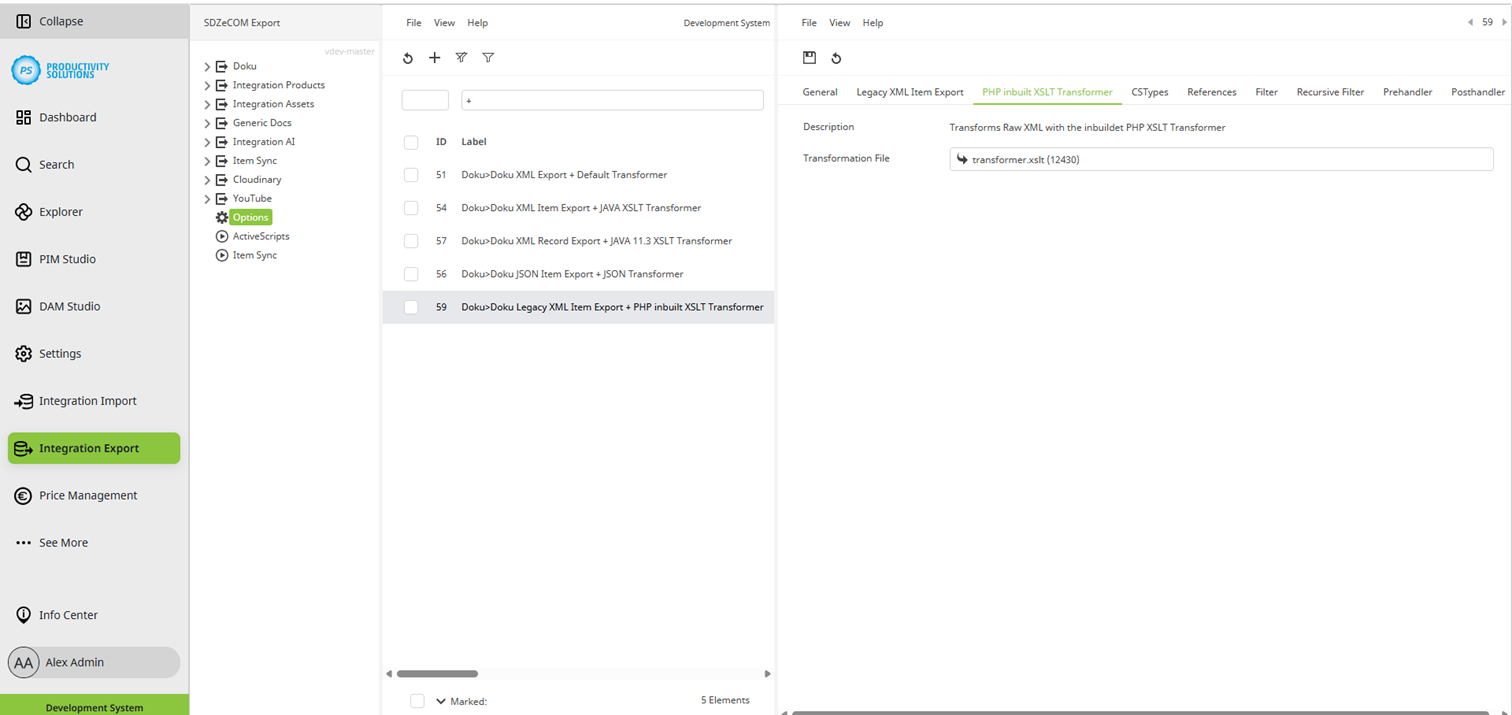Click the clear filter icon in list toolbar
Viewport: 1512px width, 715px height.
point(461,57)
